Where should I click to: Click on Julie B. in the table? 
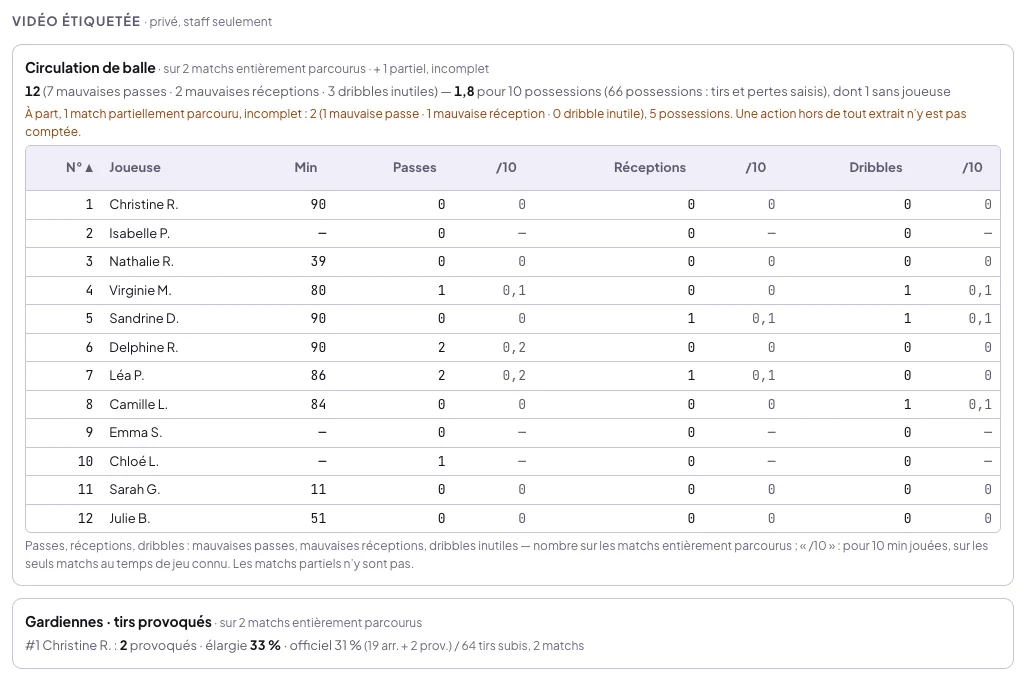pos(130,518)
